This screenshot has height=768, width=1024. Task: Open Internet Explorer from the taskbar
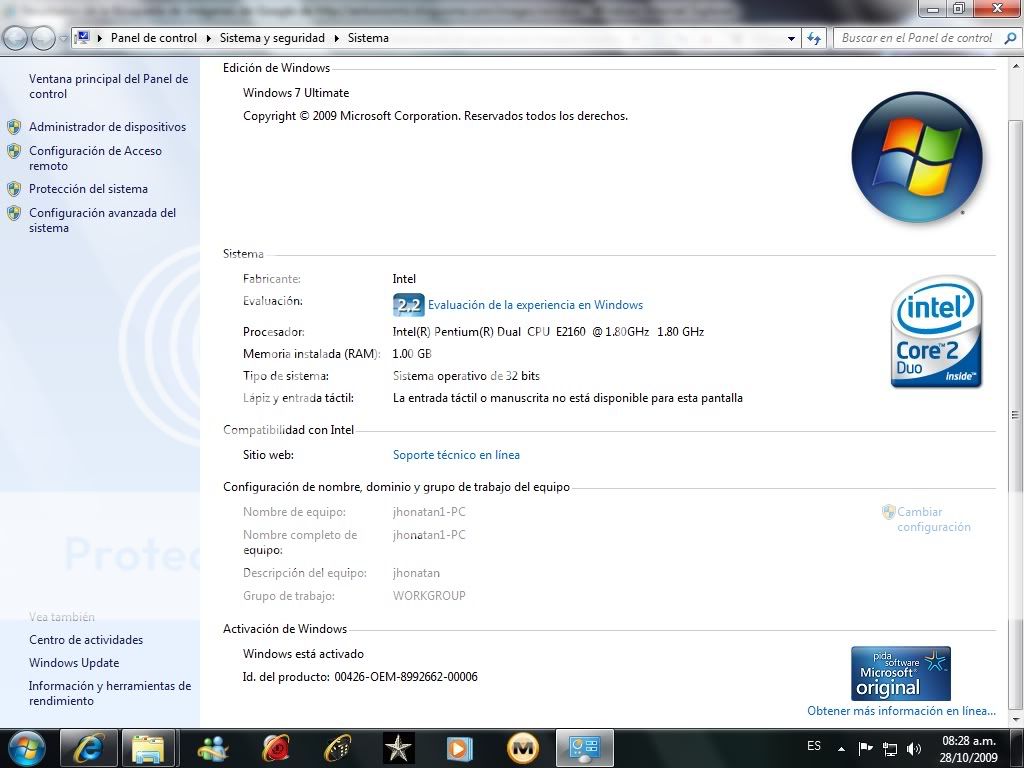pos(89,748)
